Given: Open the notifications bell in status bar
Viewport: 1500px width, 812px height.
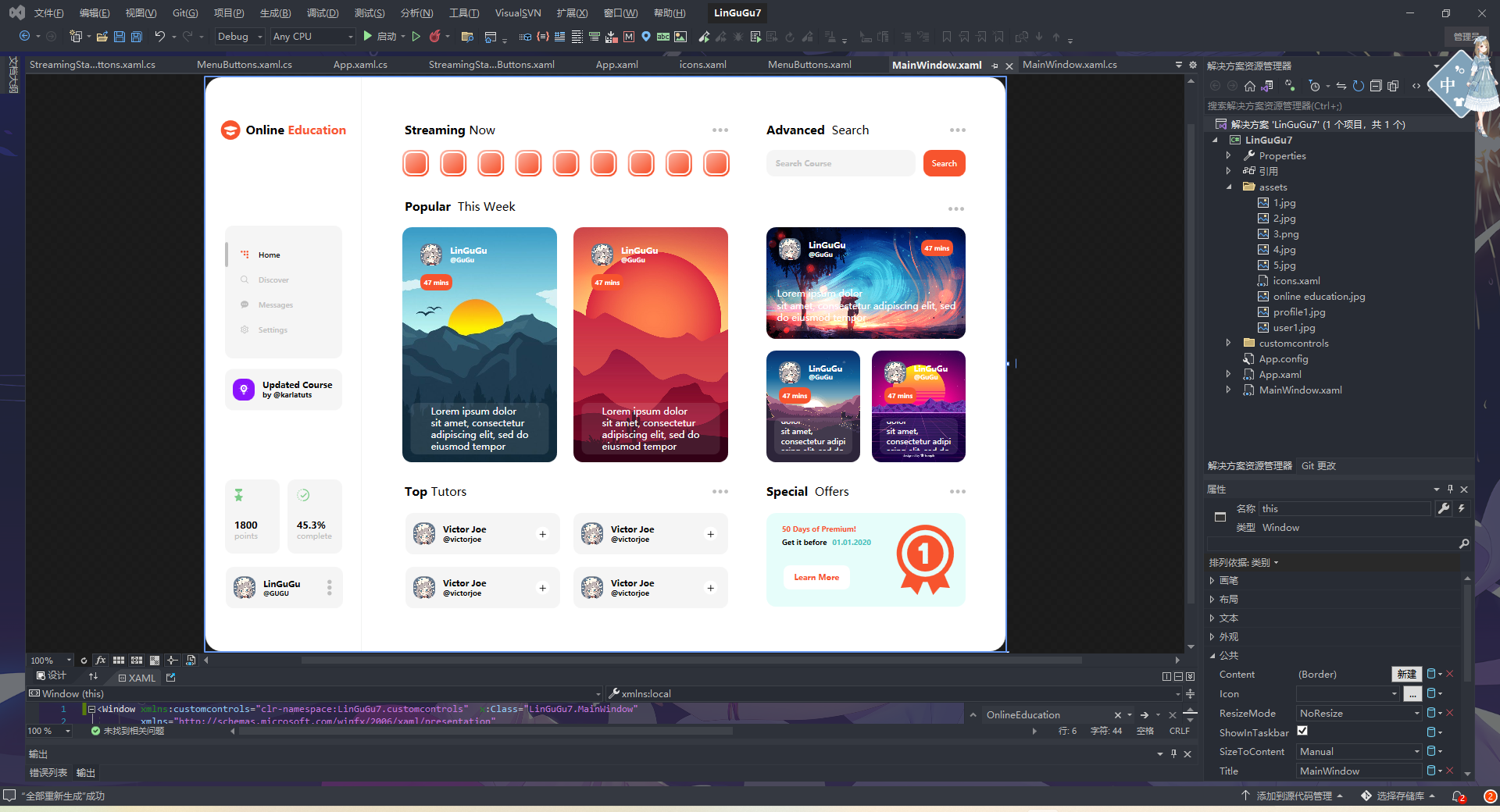Looking at the screenshot, I should coord(1458,796).
